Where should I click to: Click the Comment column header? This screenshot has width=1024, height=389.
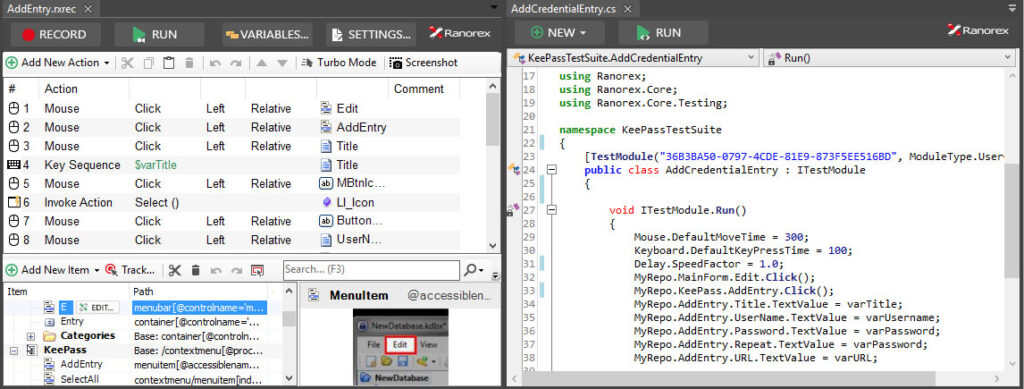(419, 89)
